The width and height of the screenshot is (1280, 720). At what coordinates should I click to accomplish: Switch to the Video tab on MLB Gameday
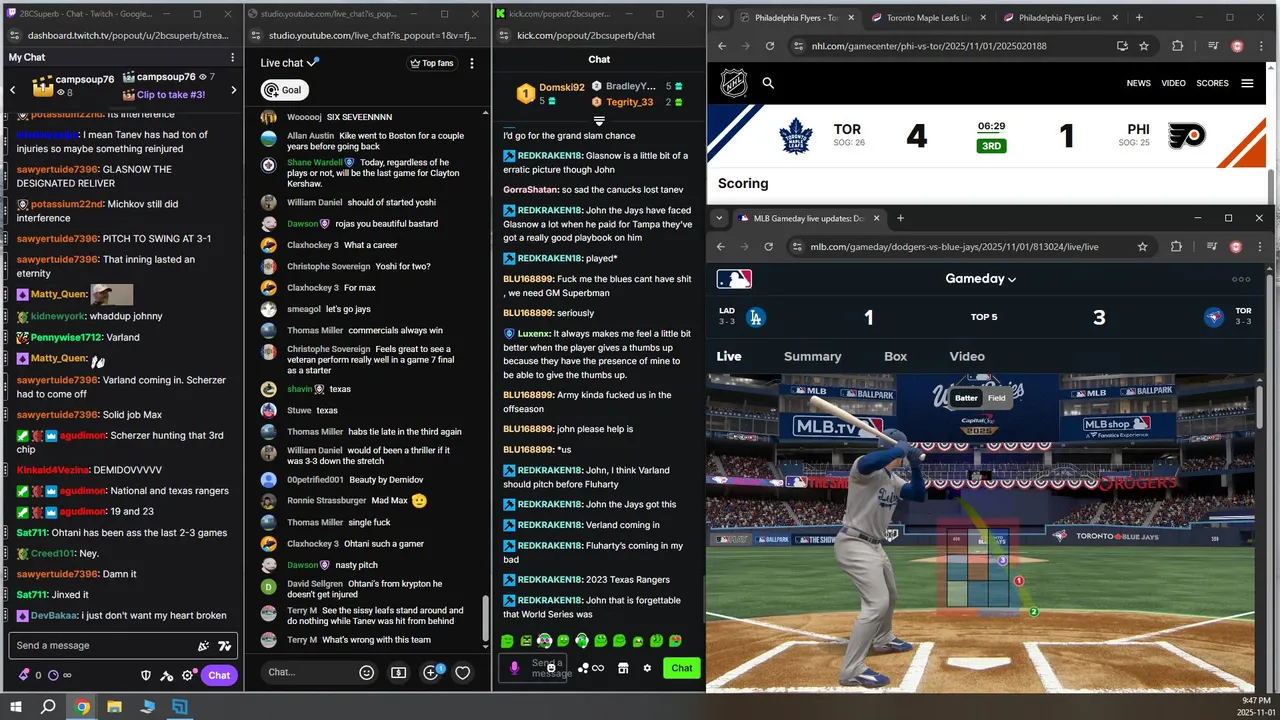[x=967, y=356]
